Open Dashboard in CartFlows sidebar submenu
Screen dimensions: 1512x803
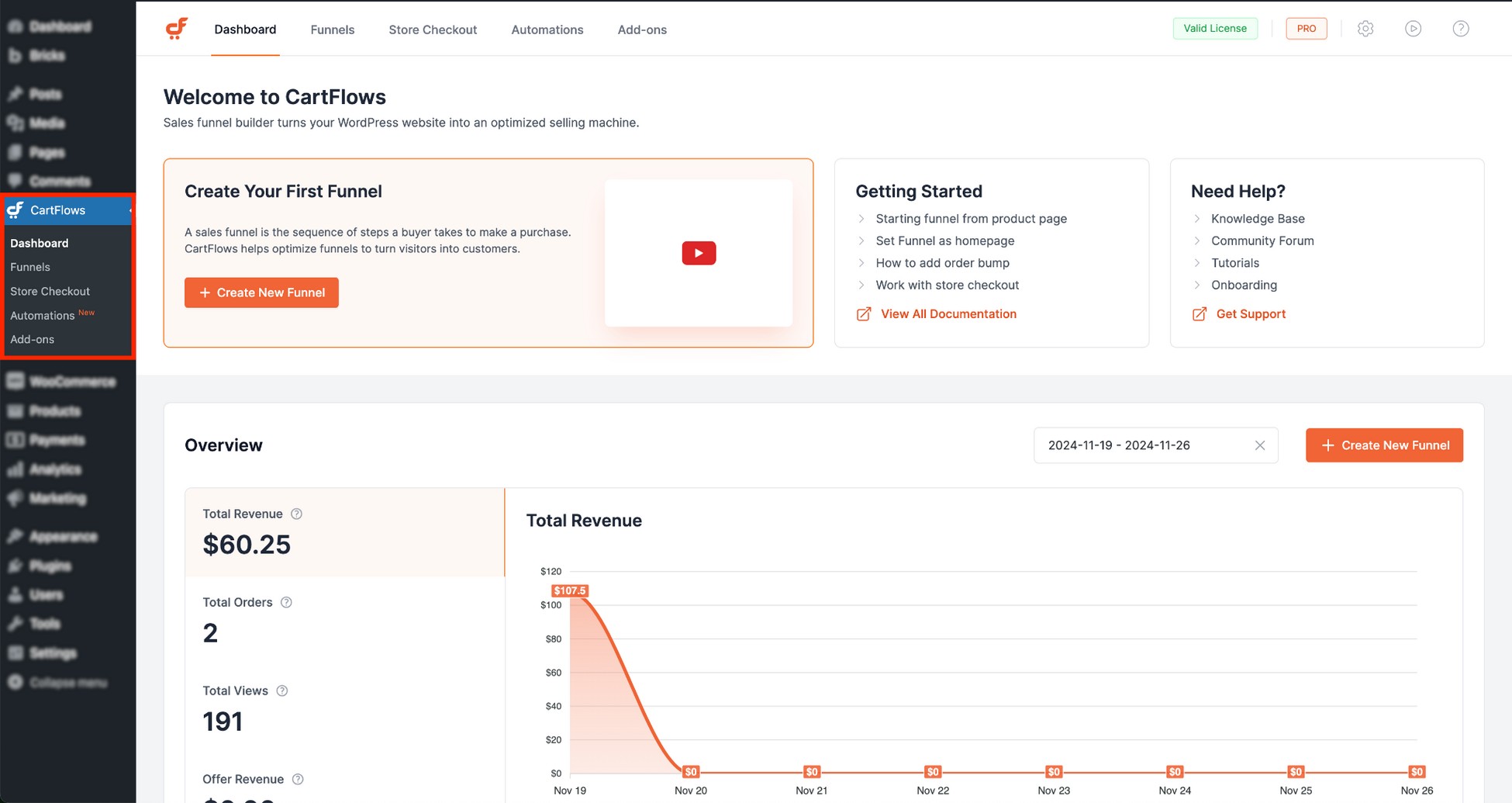(x=40, y=243)
